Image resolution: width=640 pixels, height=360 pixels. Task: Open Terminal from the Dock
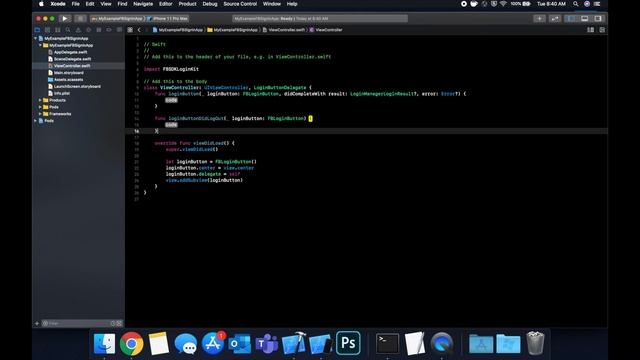coord(387,343)
